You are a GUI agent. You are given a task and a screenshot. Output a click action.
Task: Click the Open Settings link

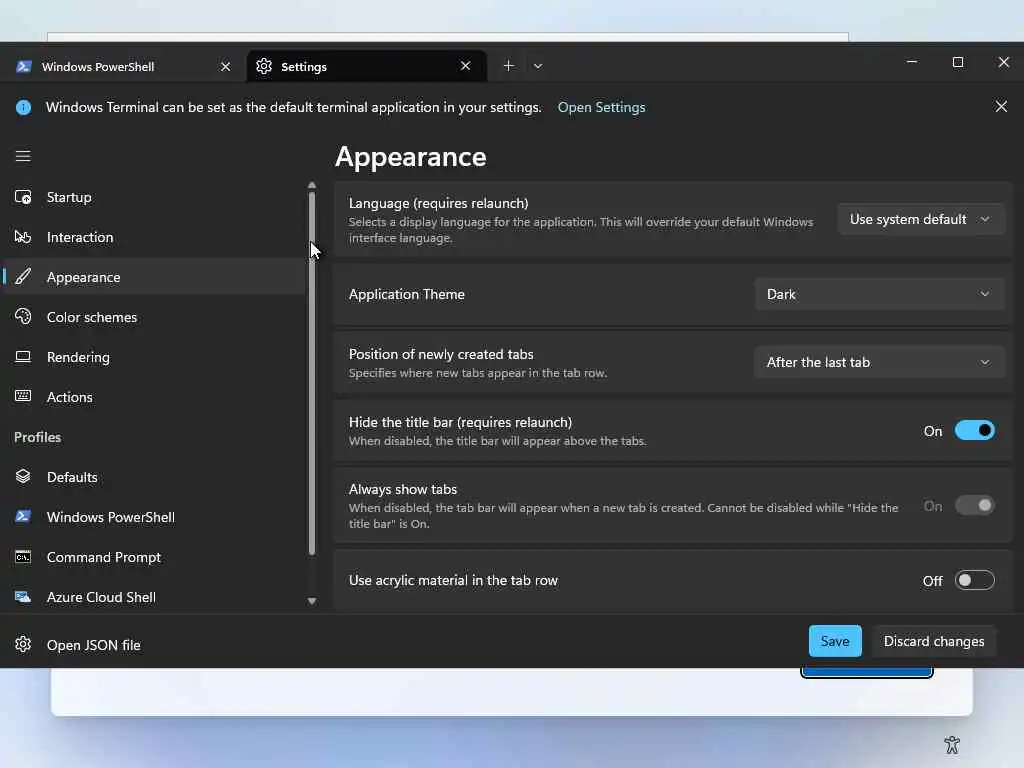(x=601, y=107)
